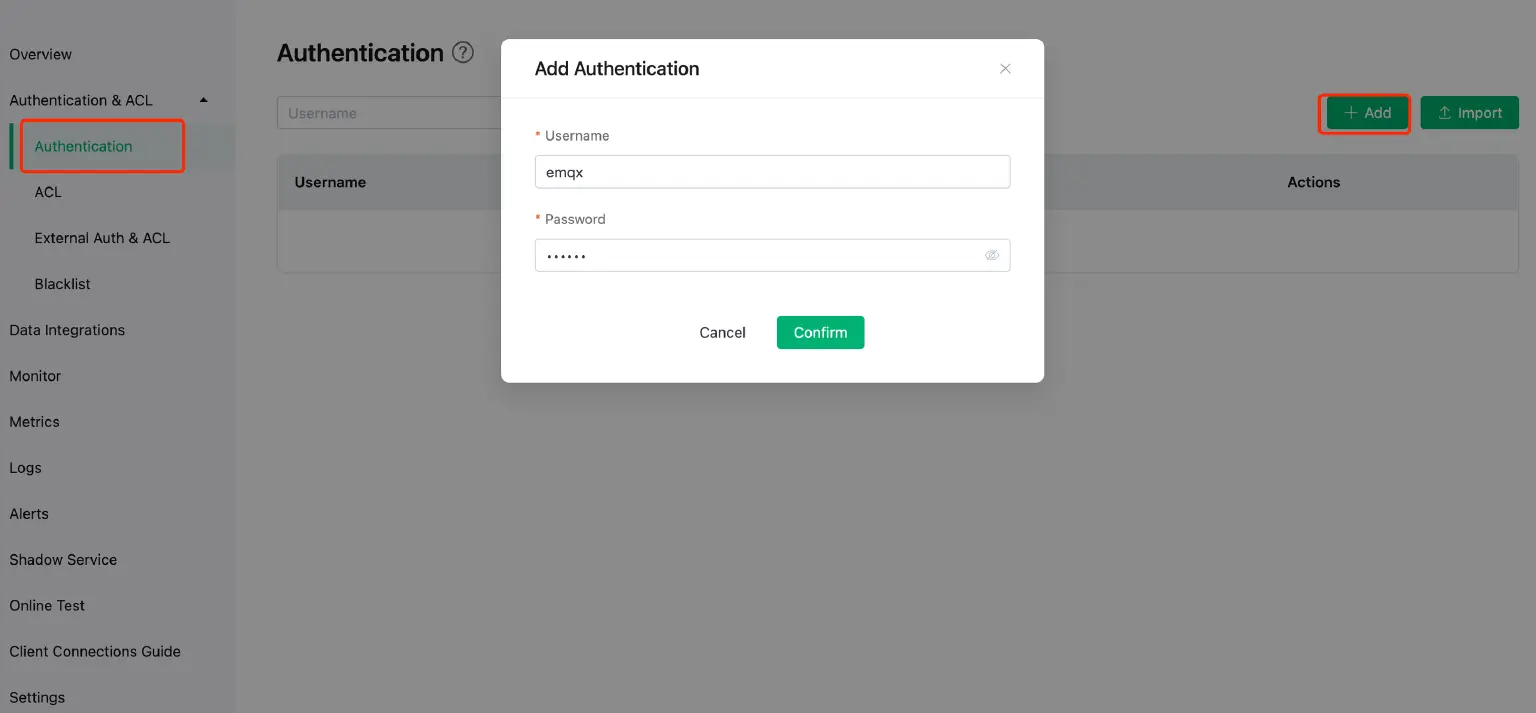Click the eye icon in the Password field
This screenshot has height=713, width=1536.
click(x=992, y=255)
